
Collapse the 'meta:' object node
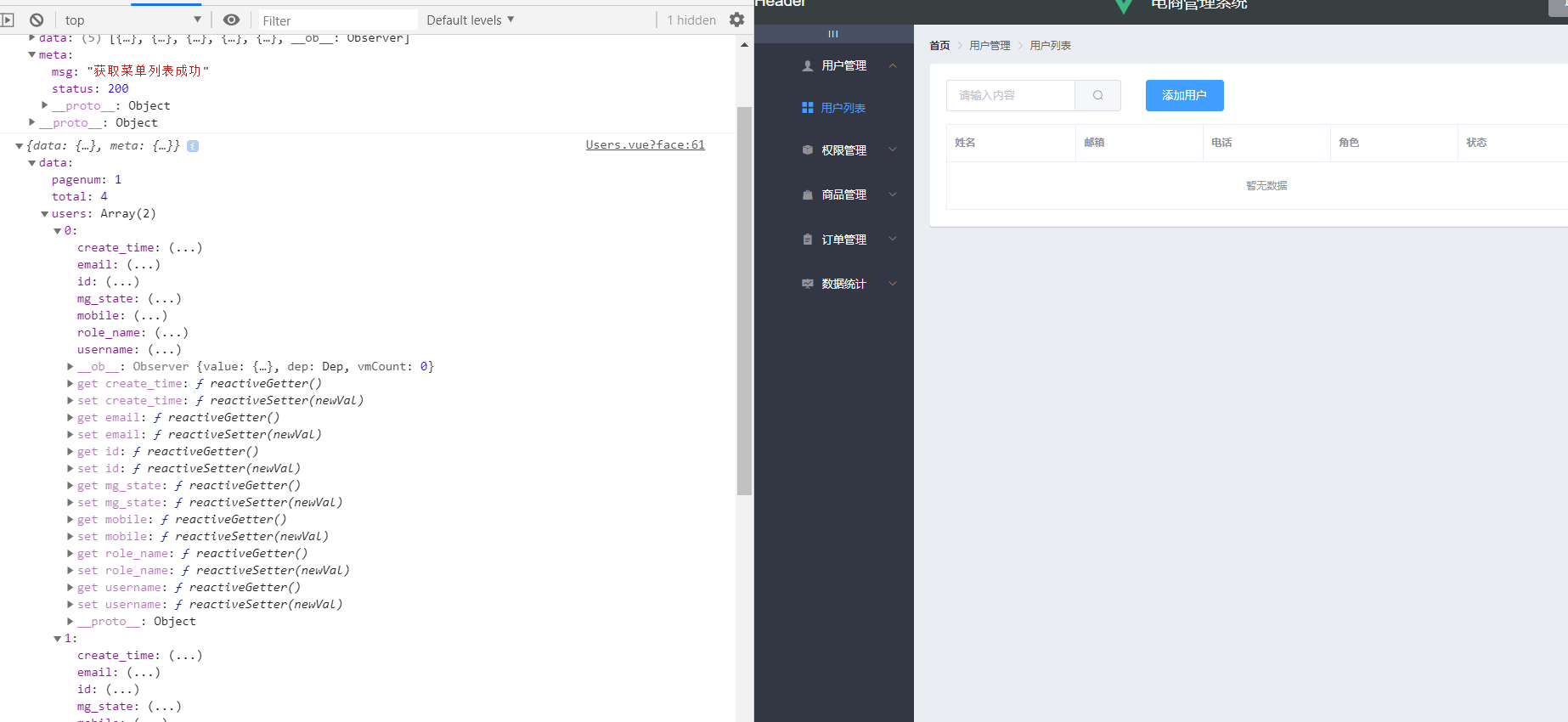pyautogui.click(x=31, y=54)
